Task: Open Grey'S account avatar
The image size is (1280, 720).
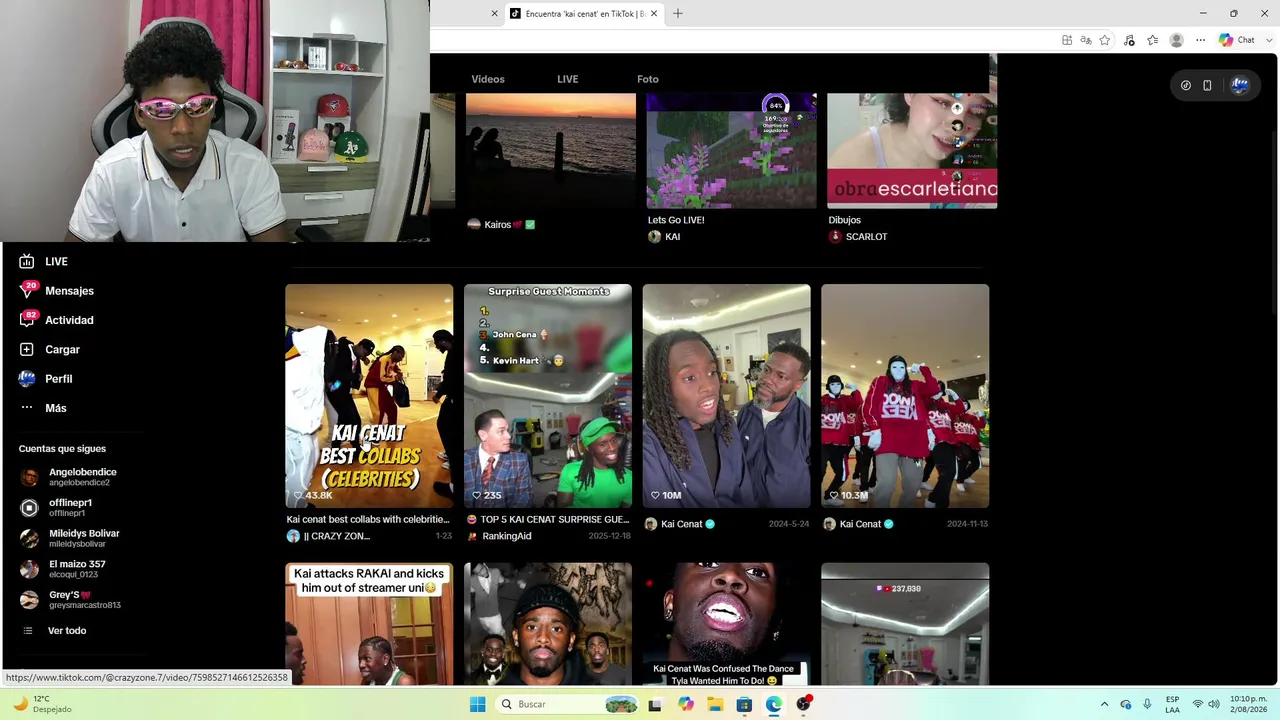Action: pos(29,600)
